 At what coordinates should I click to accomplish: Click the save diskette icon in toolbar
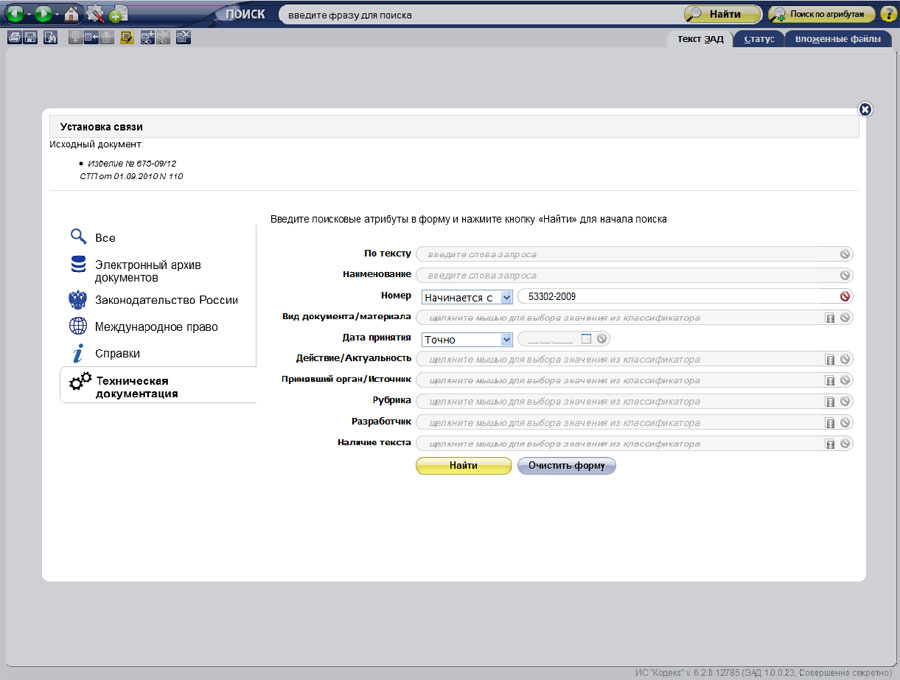point(31,38)
